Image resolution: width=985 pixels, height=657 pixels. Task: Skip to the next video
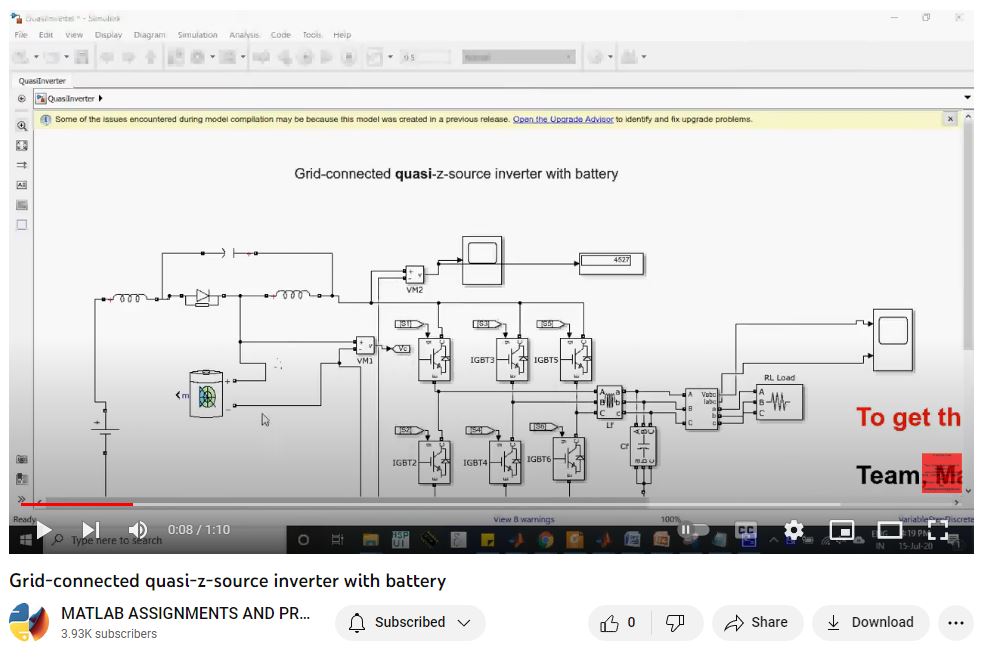point(91,530)
